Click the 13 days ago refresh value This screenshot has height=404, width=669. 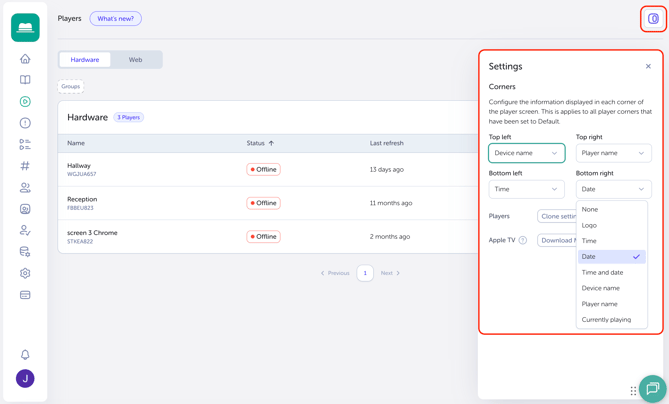click(387, 169)
